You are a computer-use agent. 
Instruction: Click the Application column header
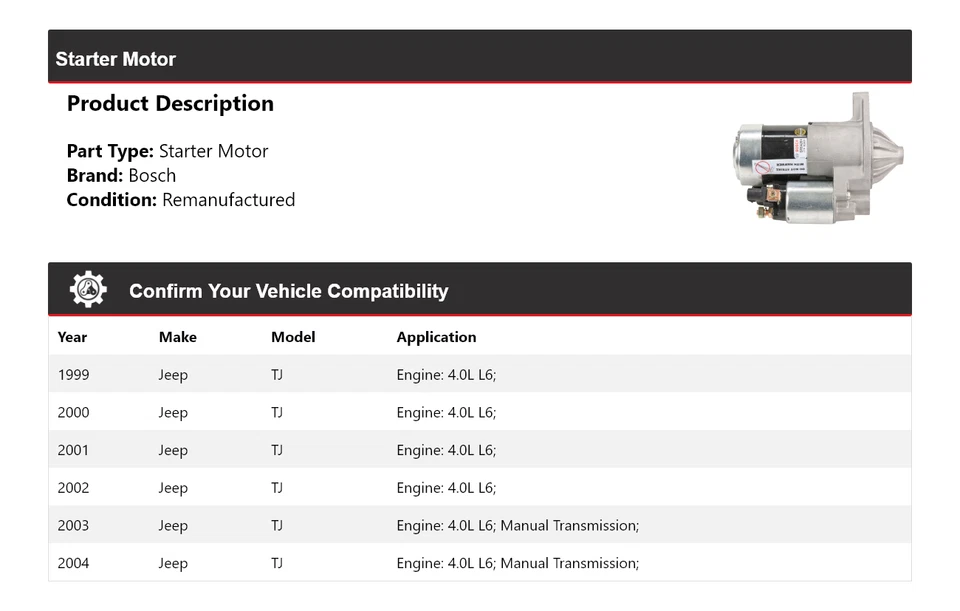click(x=436, y=337)
